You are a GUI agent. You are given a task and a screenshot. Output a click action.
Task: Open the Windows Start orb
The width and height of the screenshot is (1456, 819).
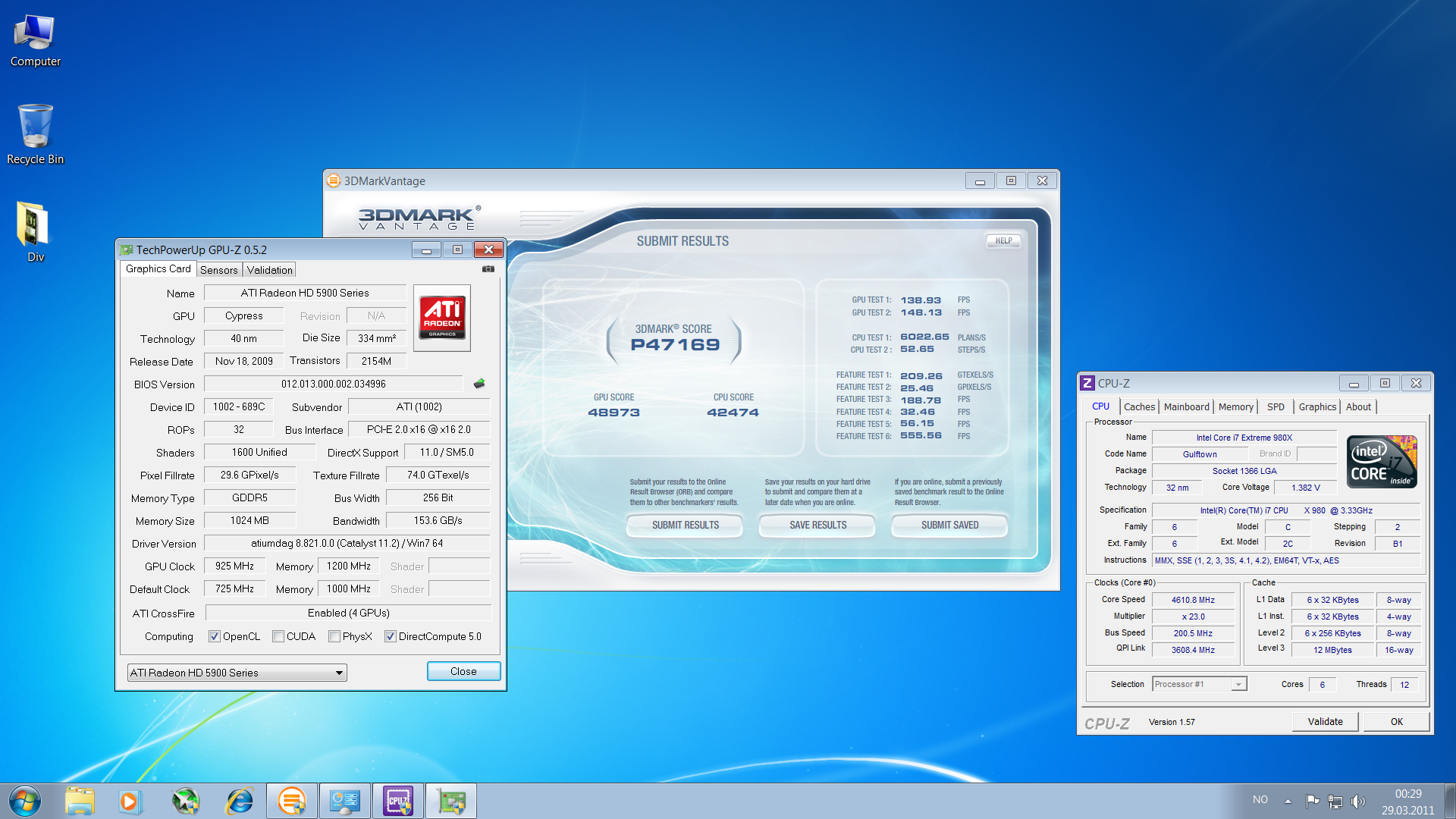(x=25, y=801)
